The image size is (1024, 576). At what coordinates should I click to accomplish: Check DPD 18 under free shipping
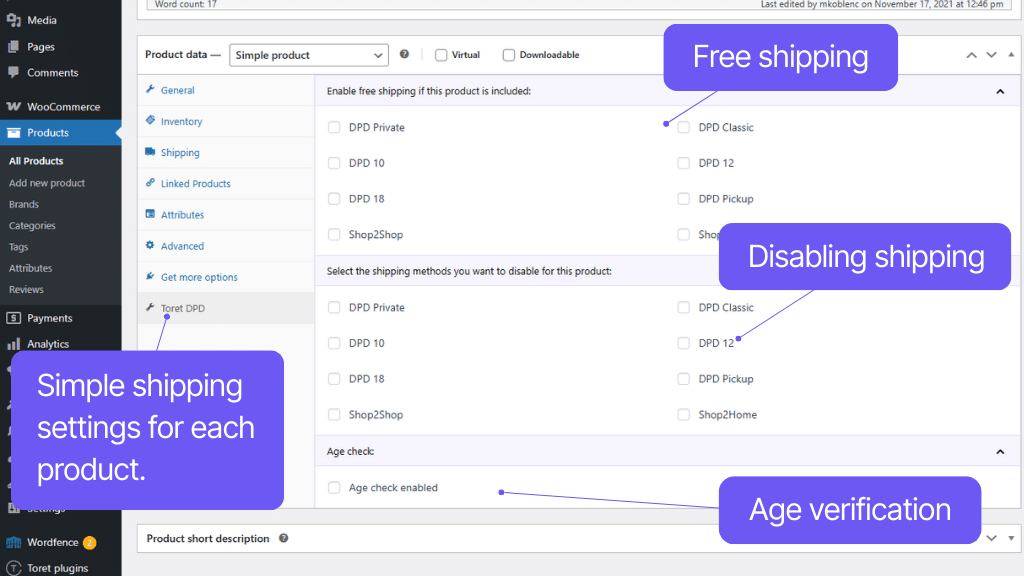334,199
